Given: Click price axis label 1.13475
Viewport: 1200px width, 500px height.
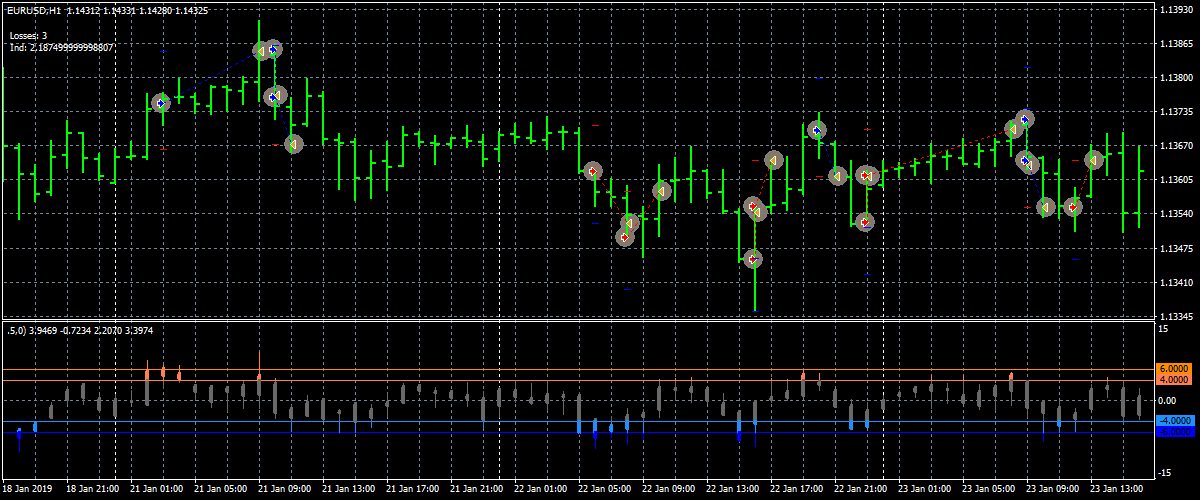Looking at the screenshot, I should click(x=1176, y=248).
